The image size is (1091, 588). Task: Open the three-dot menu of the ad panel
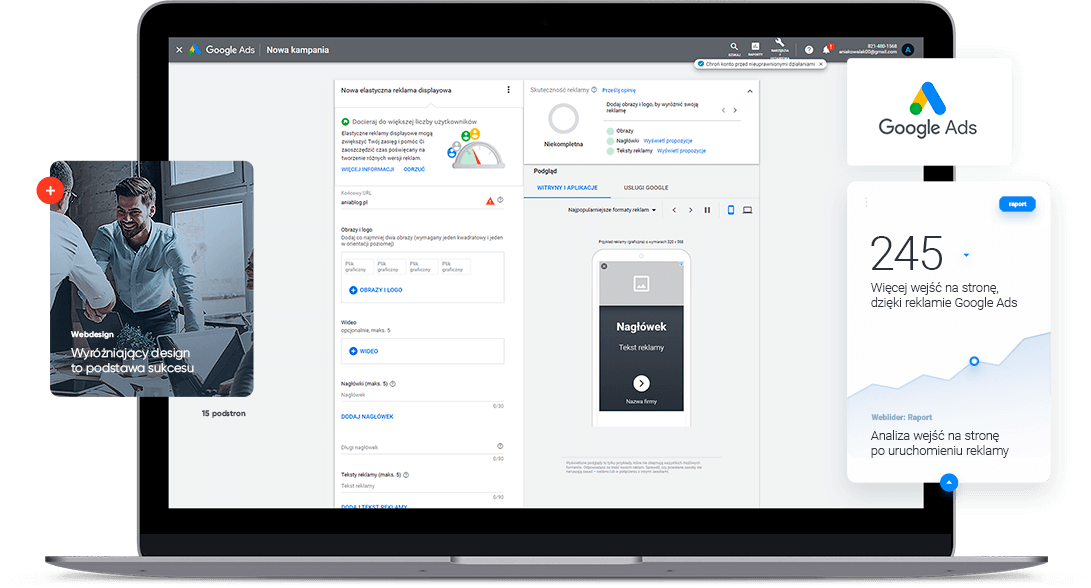tap(509, 90)
